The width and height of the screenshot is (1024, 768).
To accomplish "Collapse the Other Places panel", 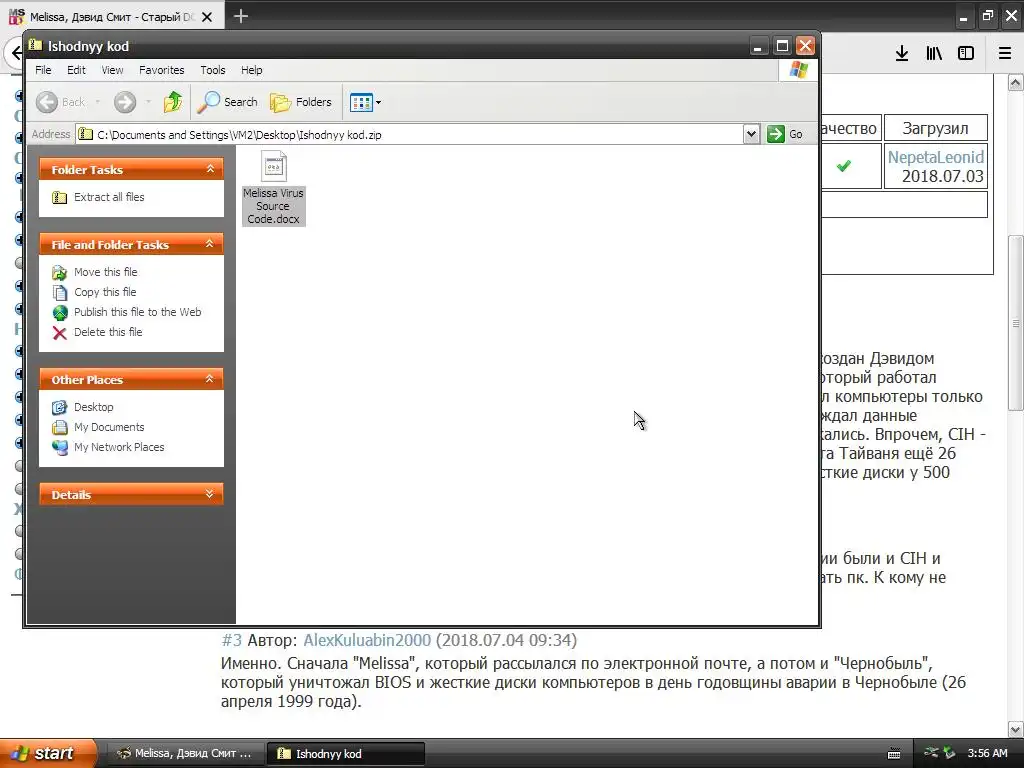I will 210,379.
